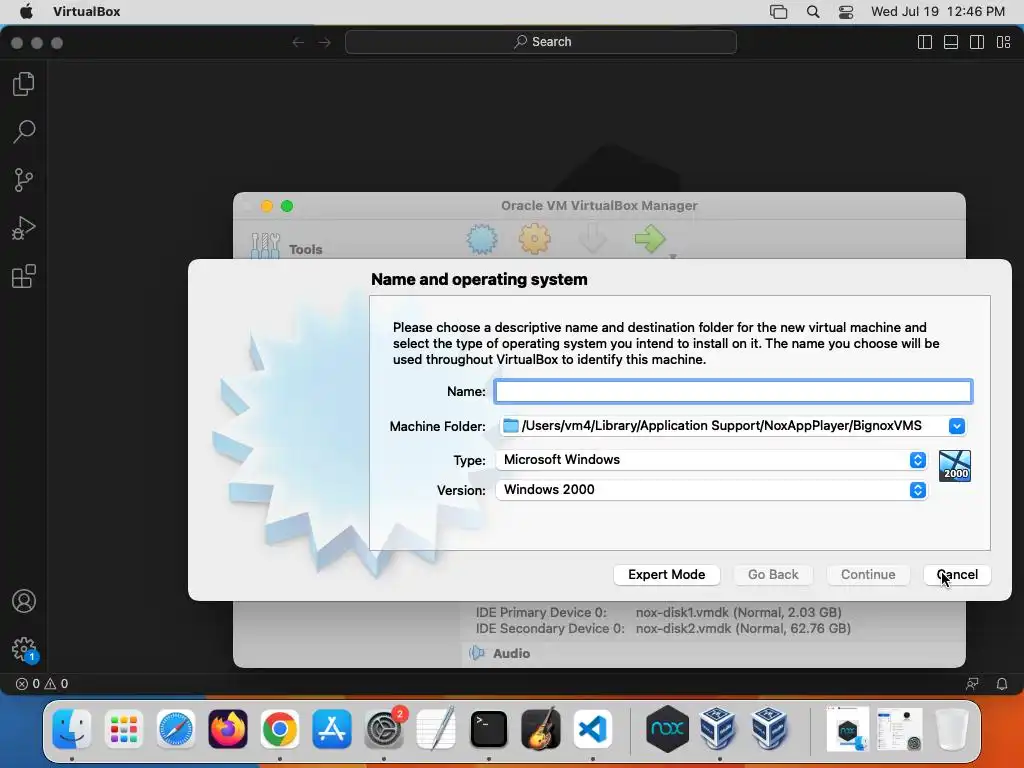Open the Accounts icon in the activity bar

pyautogui.click(x=24, y=601)
